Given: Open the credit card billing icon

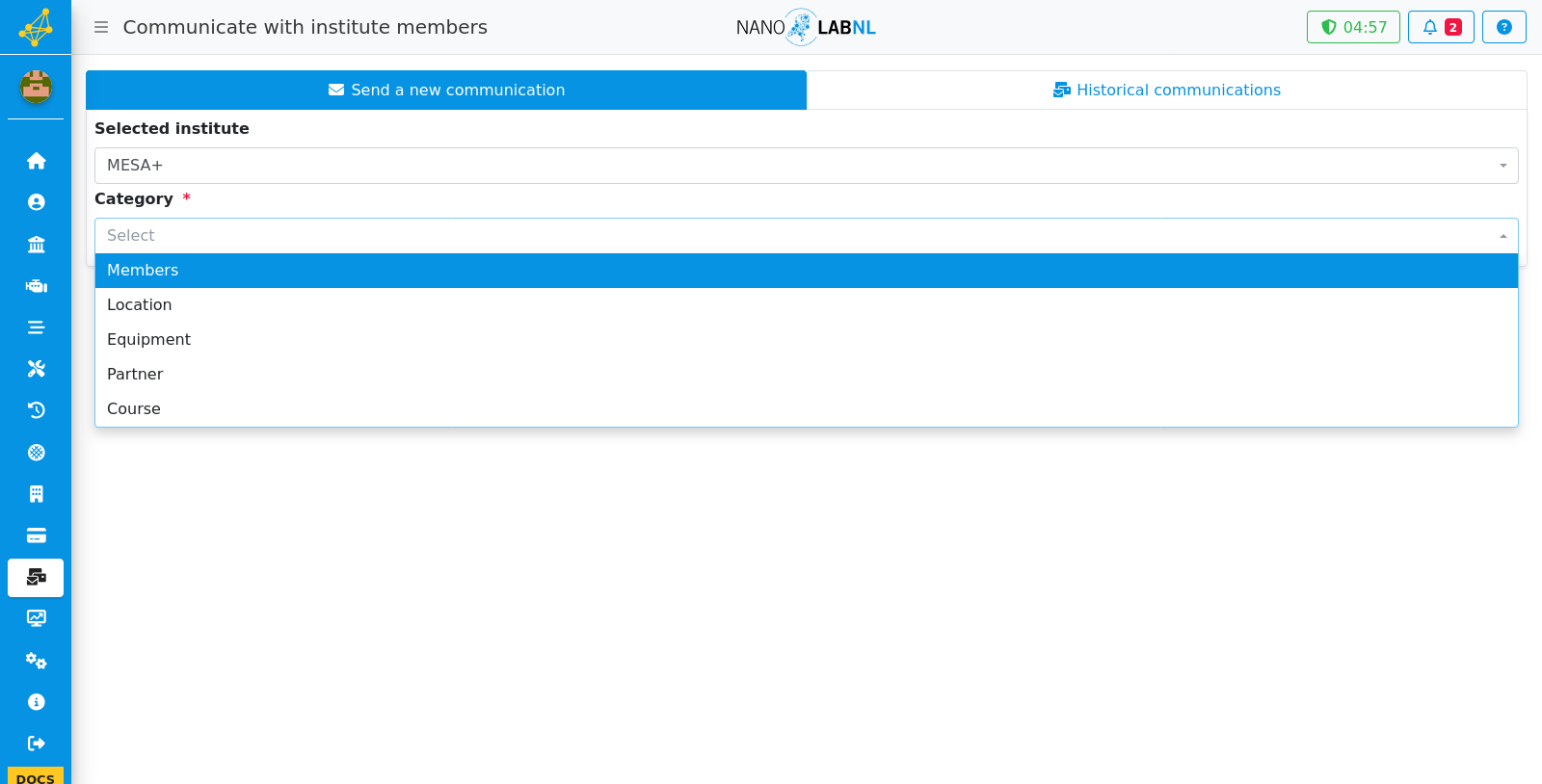Looking at the screenshot, I should click(x=36, y=536).
